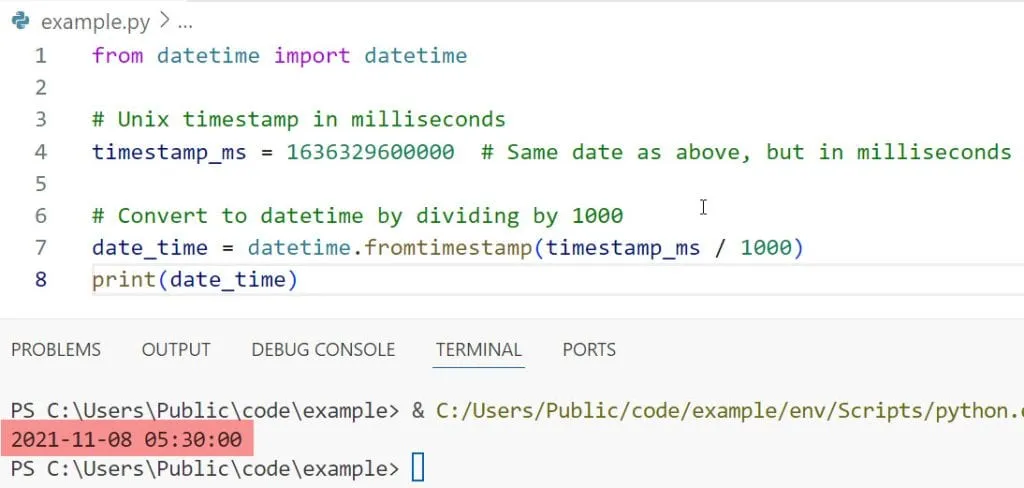Click the print function call on line 8

126,280
